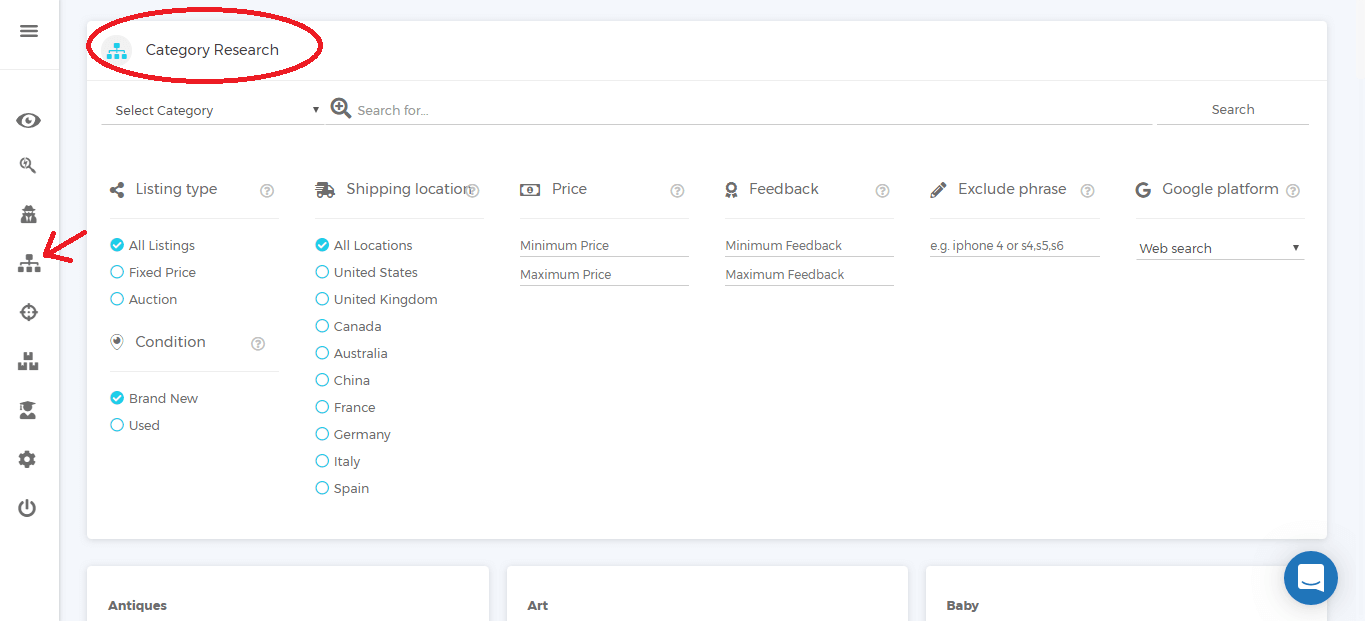Focus the Exclude phrase input field

click(1013, 245)
